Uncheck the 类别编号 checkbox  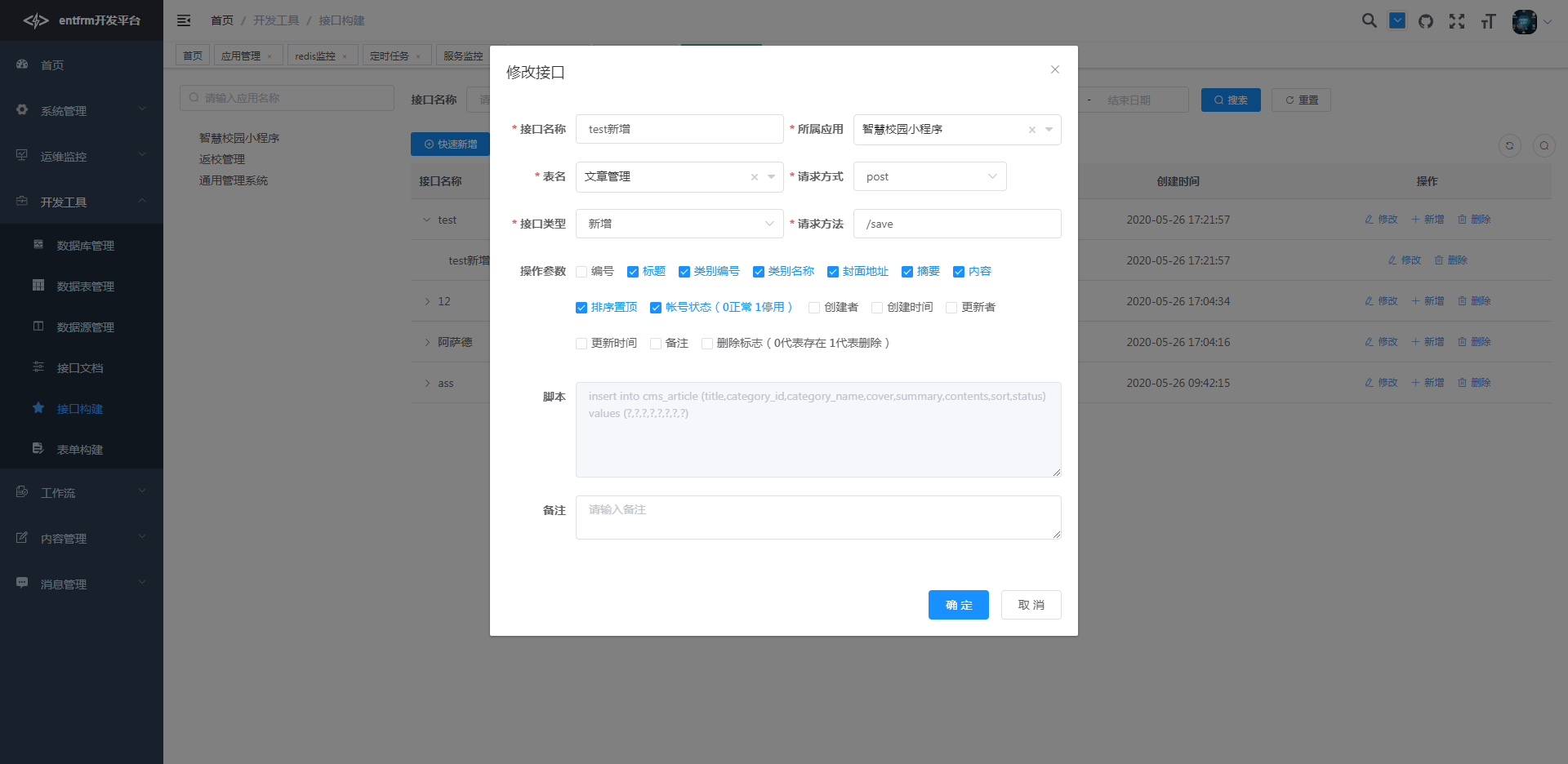[684, 272]
